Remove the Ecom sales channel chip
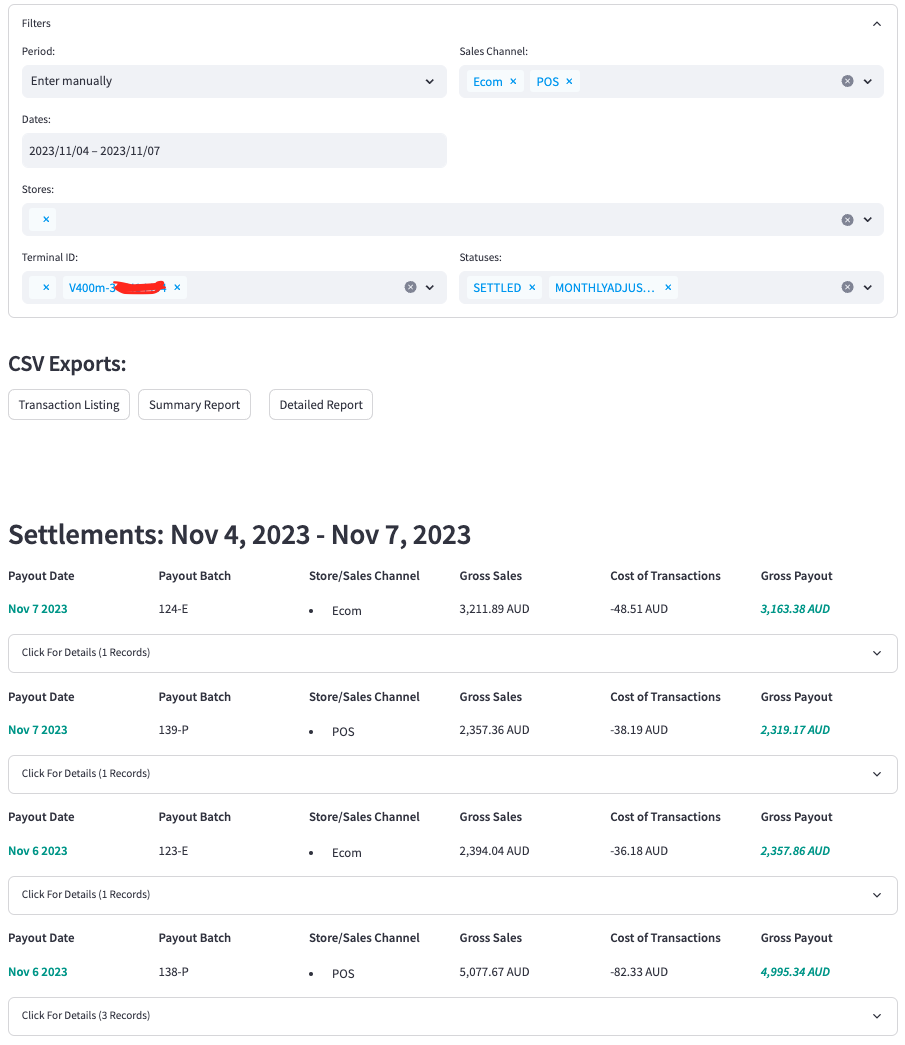The width and height of the screenshot is (905, 1045). point(513,81)
